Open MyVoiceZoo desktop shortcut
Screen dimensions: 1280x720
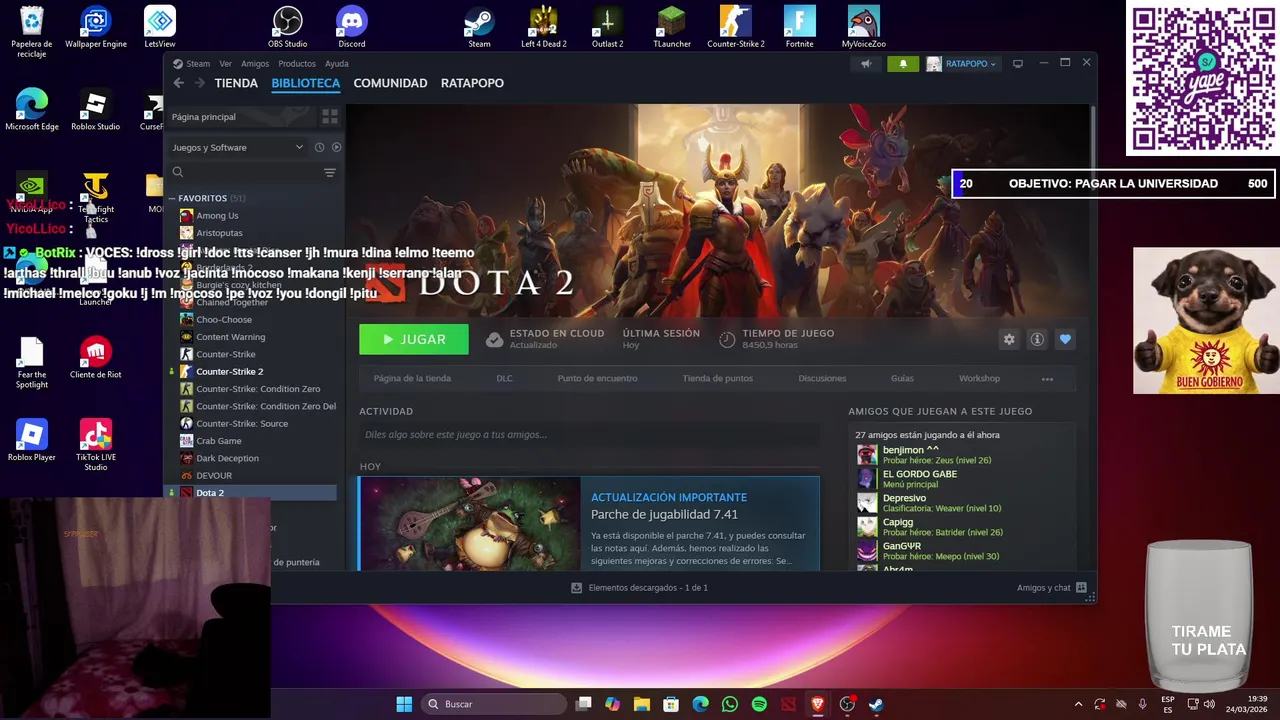click(863, 27)
